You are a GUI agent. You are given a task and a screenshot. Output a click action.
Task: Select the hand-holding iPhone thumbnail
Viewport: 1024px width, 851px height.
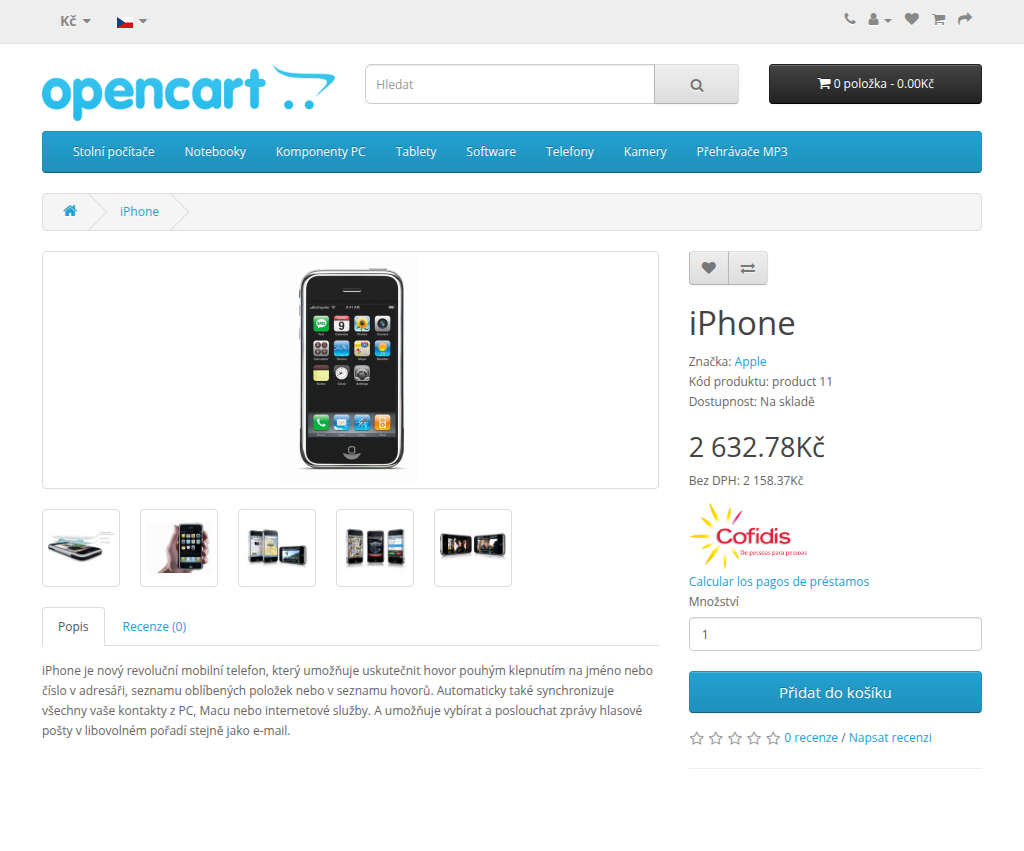tap(179, 548)
